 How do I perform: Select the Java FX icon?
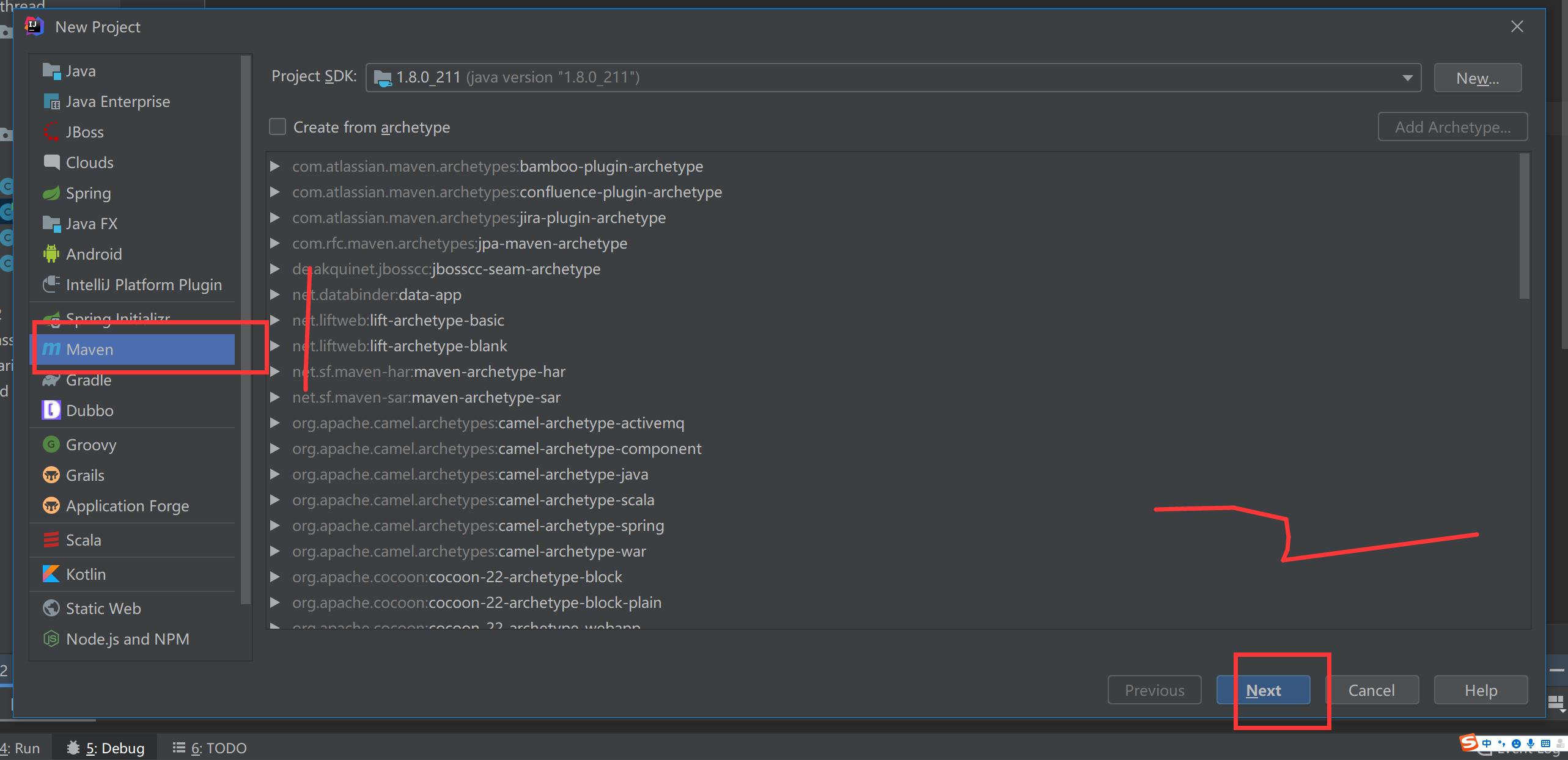click(51, 224)
